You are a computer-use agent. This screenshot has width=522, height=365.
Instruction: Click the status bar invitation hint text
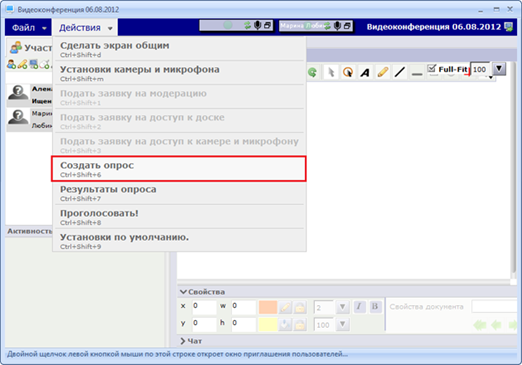coord(177,354)
